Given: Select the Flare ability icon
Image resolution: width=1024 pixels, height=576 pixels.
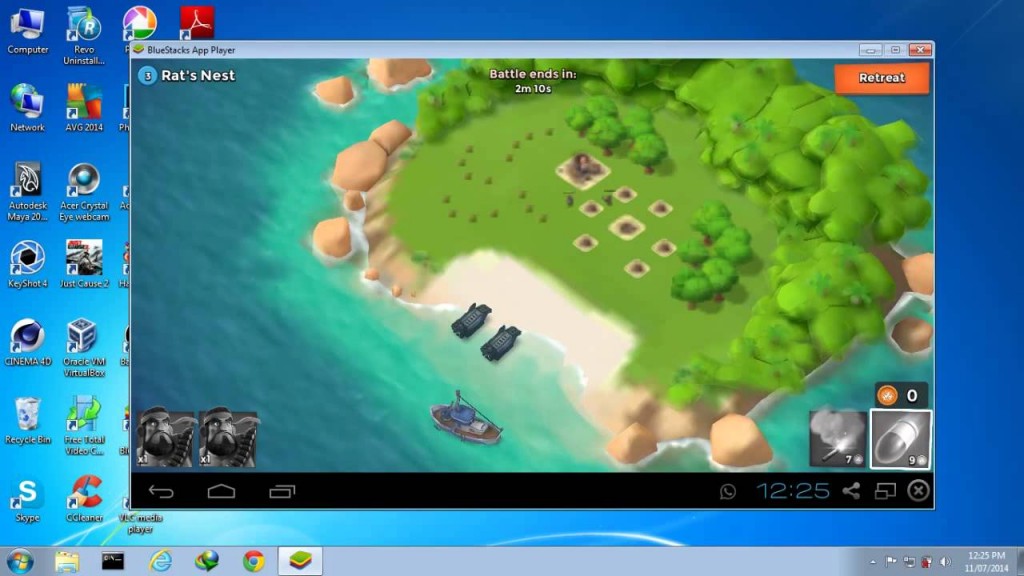Looking at the screenshot, I should [x=838, y=438].
